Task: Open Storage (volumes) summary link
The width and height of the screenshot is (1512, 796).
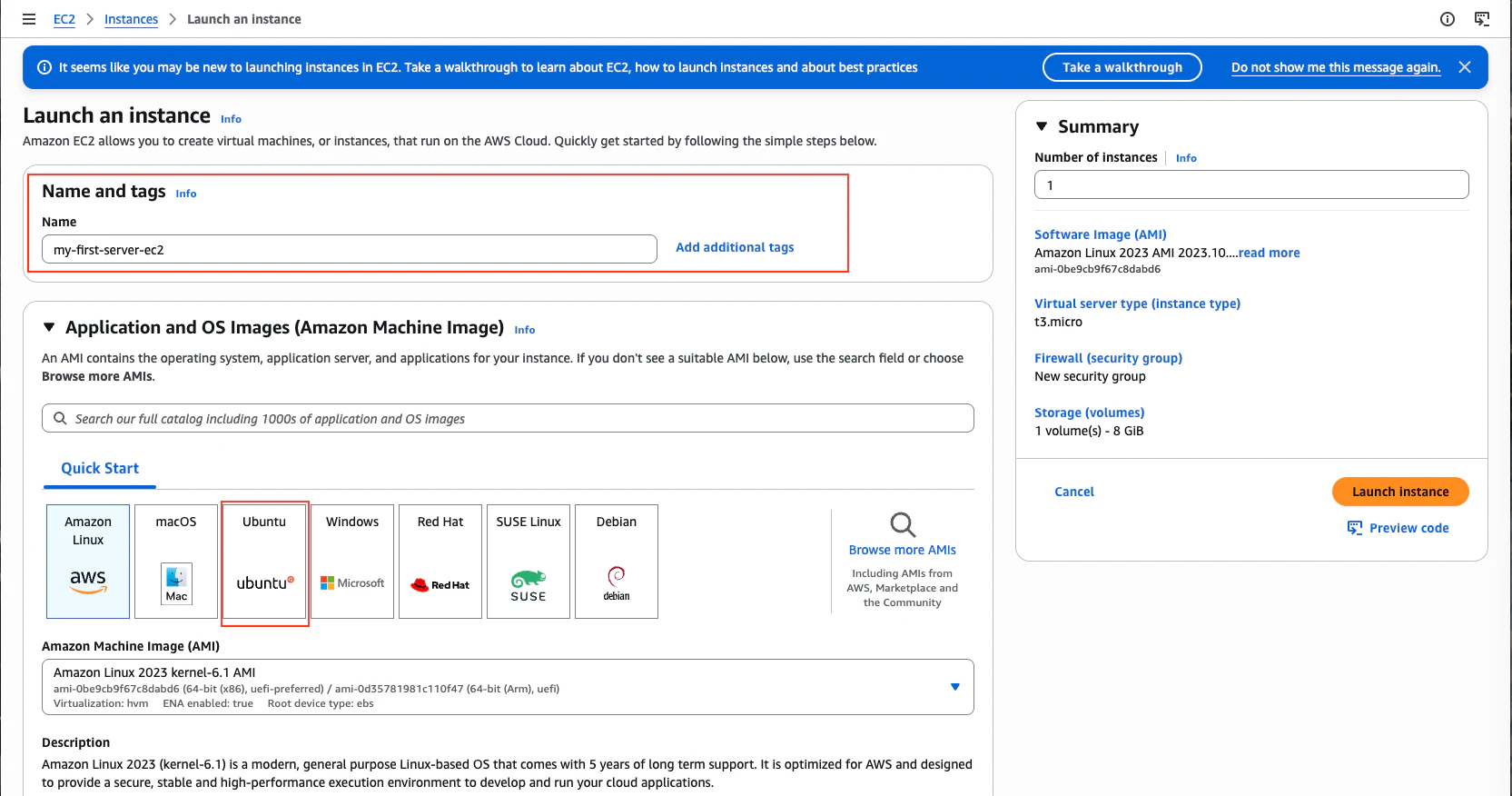Action: (1090, 413)
